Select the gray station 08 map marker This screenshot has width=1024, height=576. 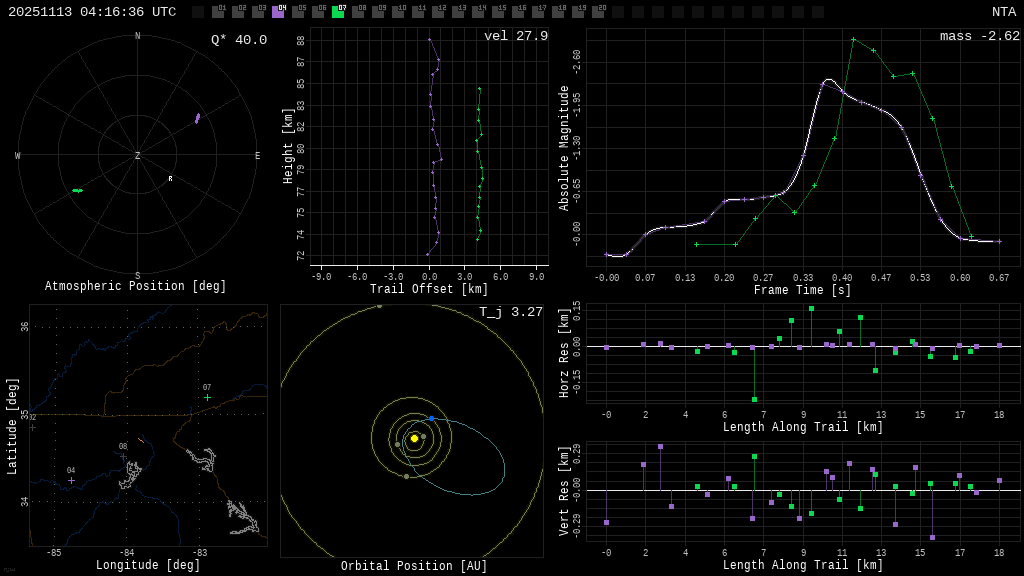(x=124, y=457)
